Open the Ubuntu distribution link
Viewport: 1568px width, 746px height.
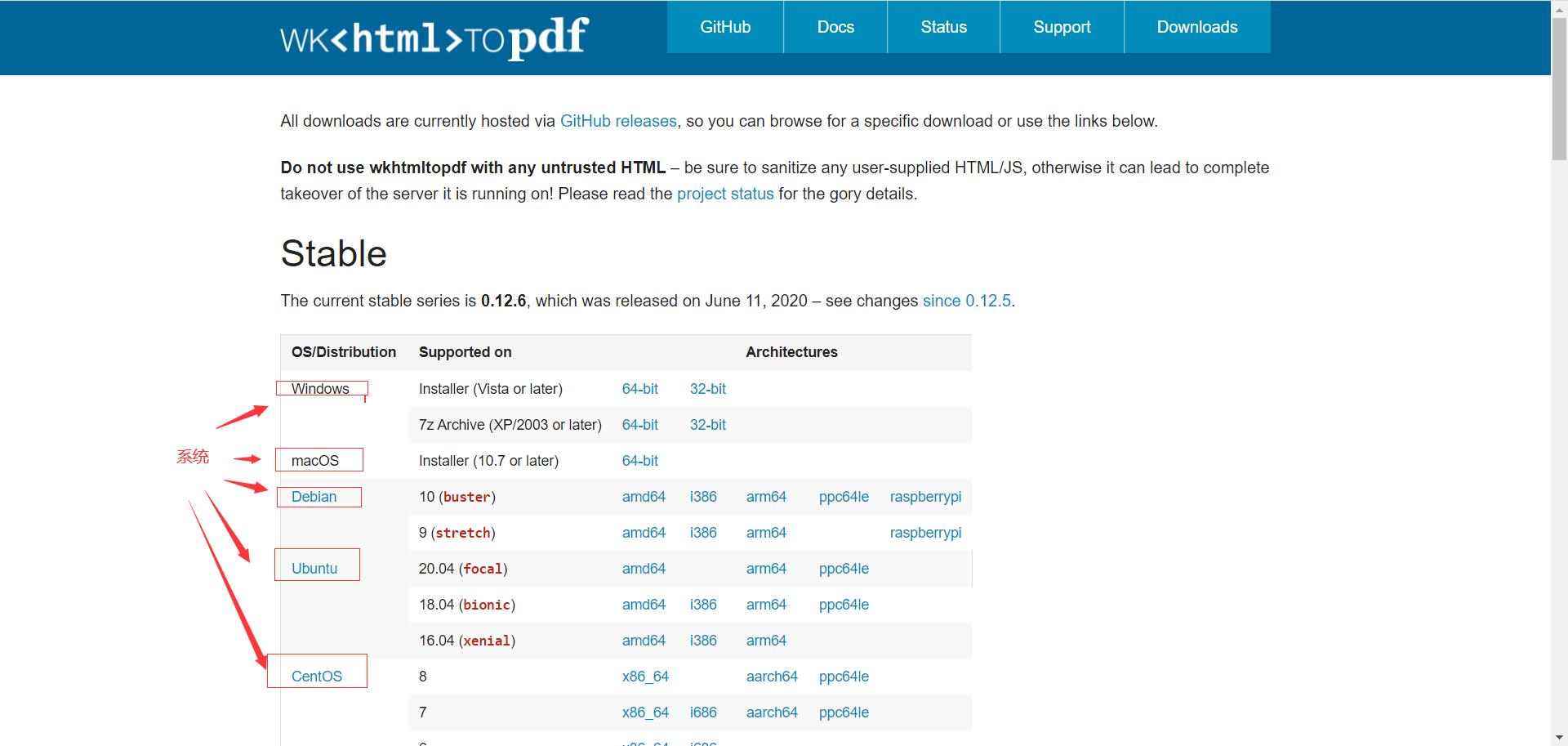[314, 569]
